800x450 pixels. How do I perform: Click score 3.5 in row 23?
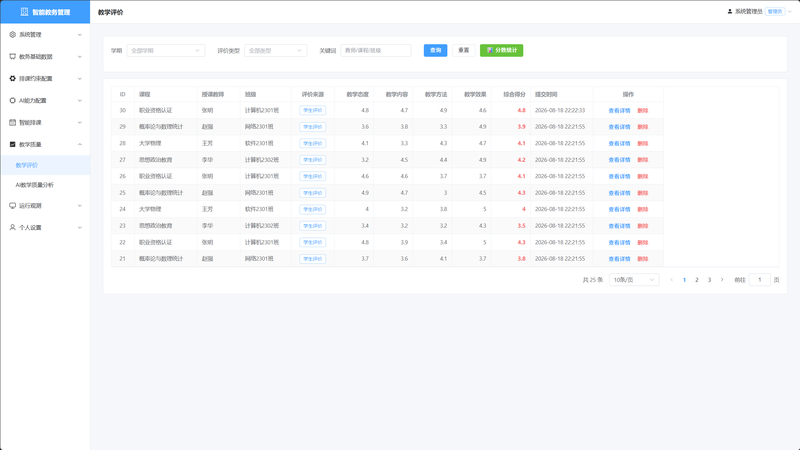[521, 226]
